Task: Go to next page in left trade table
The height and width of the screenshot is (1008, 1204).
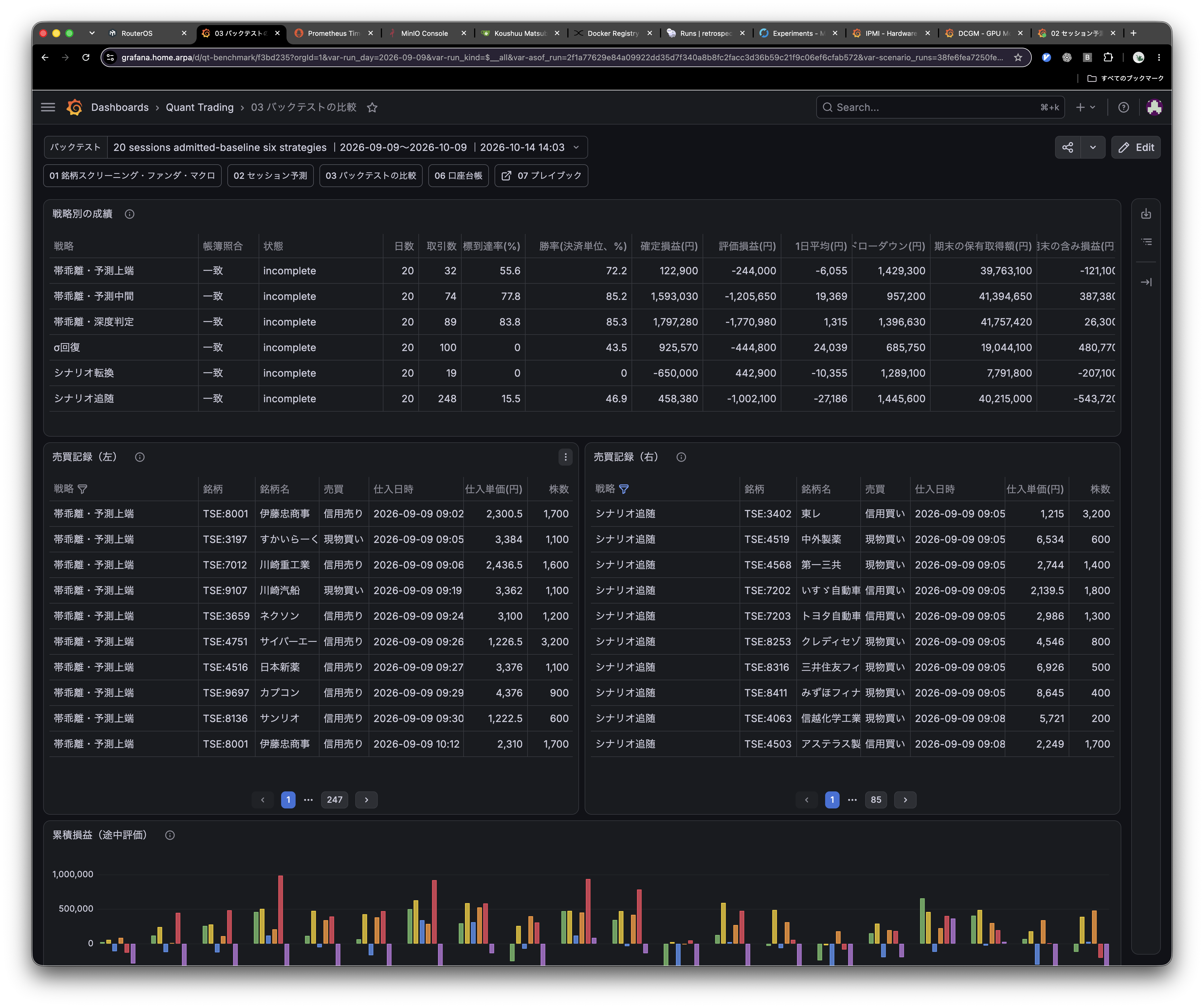Action: point(366,799)
